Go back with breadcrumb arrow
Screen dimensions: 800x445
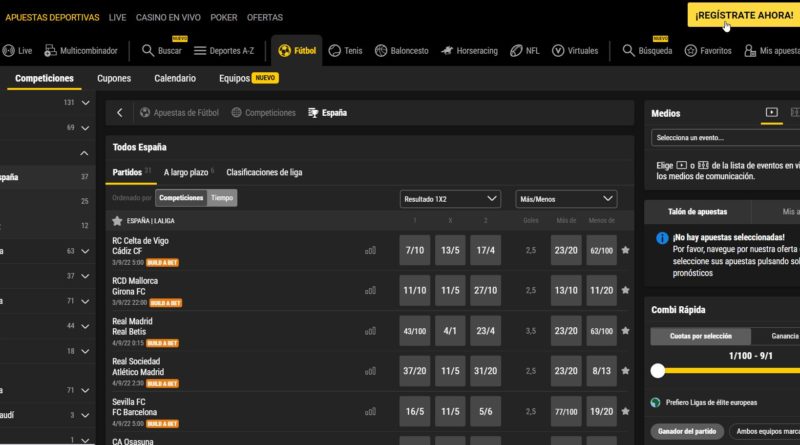coord(119,113)
